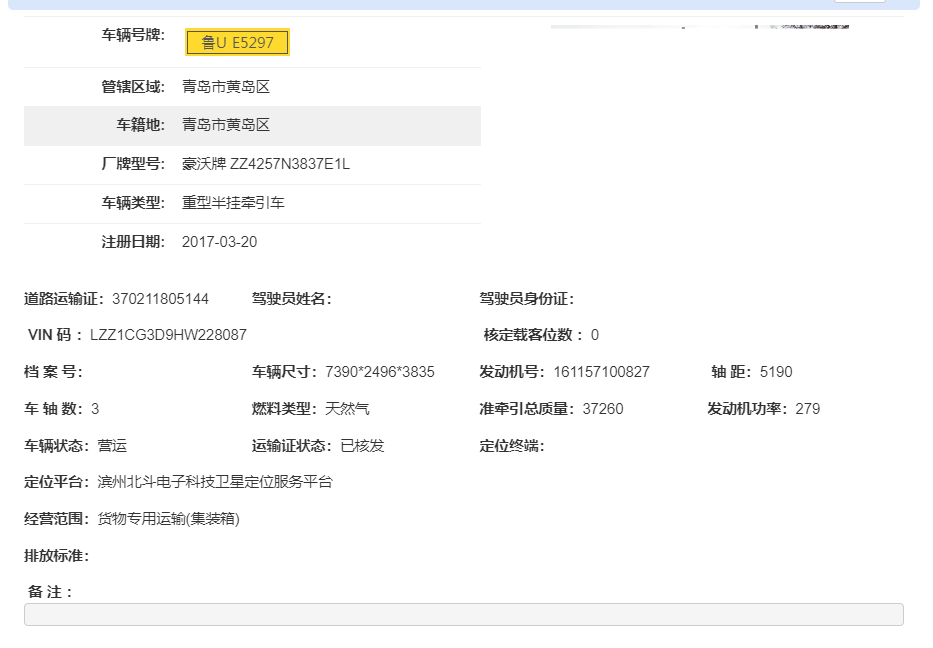The width and height of the screenshot is (933, 648).
Task: Click the engine number 161157100827
Action: (x=600, y=372)
